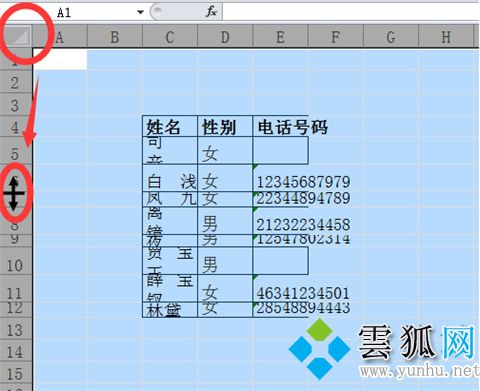Select column A header
480x391 pixels.
pyautogui.click(x=60, y=37)
